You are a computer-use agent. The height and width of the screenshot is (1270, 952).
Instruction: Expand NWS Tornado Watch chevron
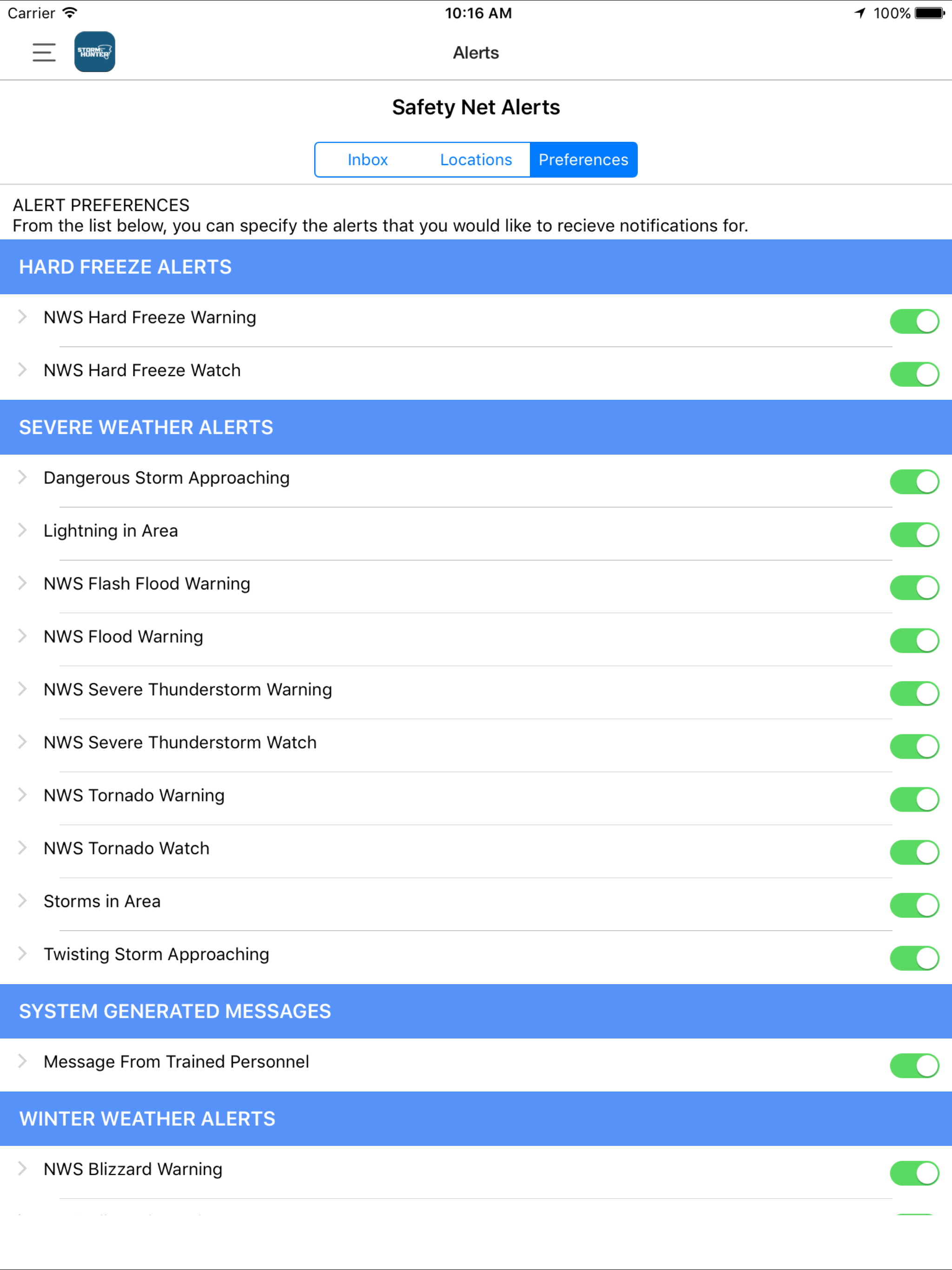point(22,847)
